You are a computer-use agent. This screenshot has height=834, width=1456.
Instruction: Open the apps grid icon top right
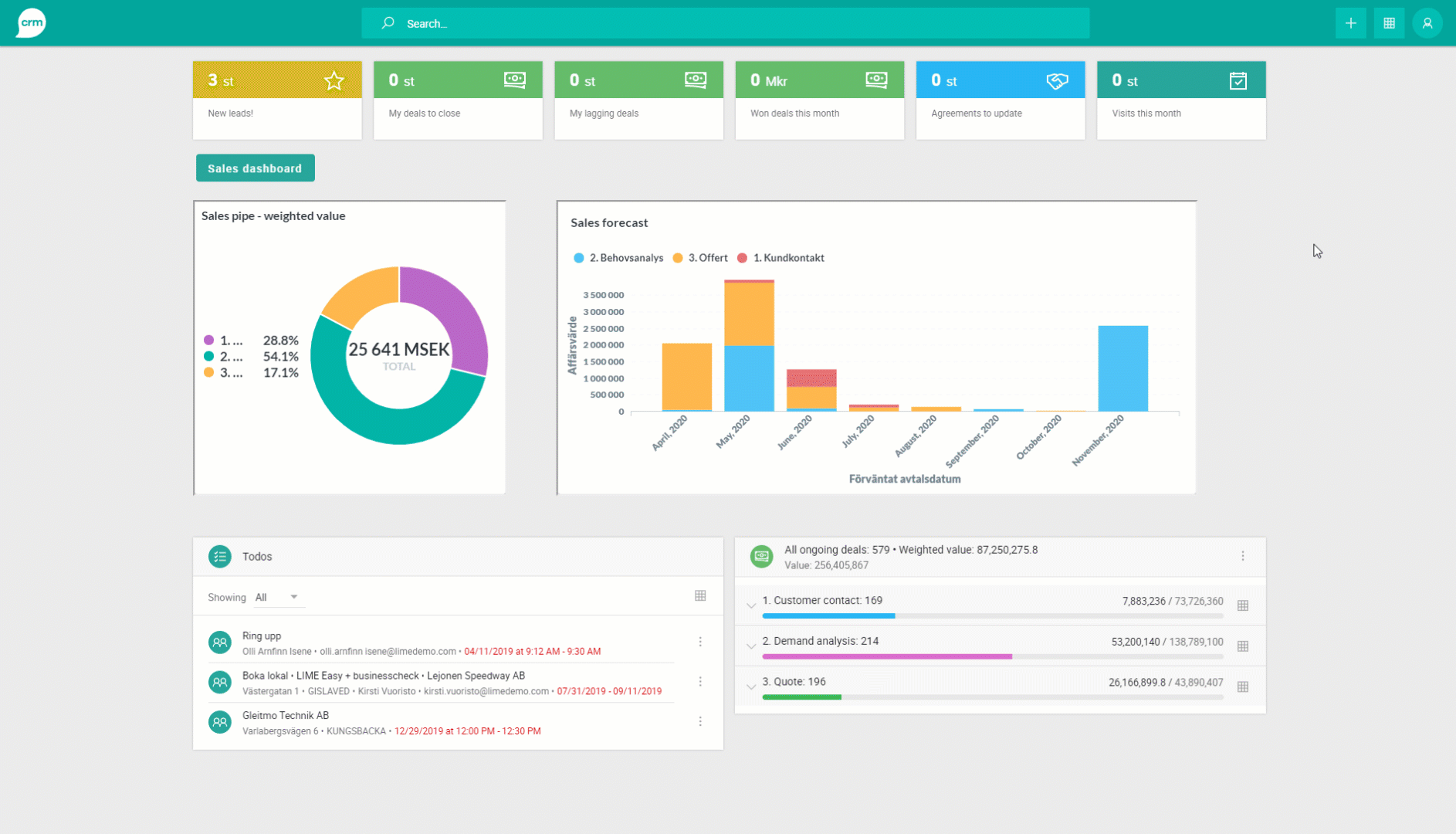pos(1389,22)
